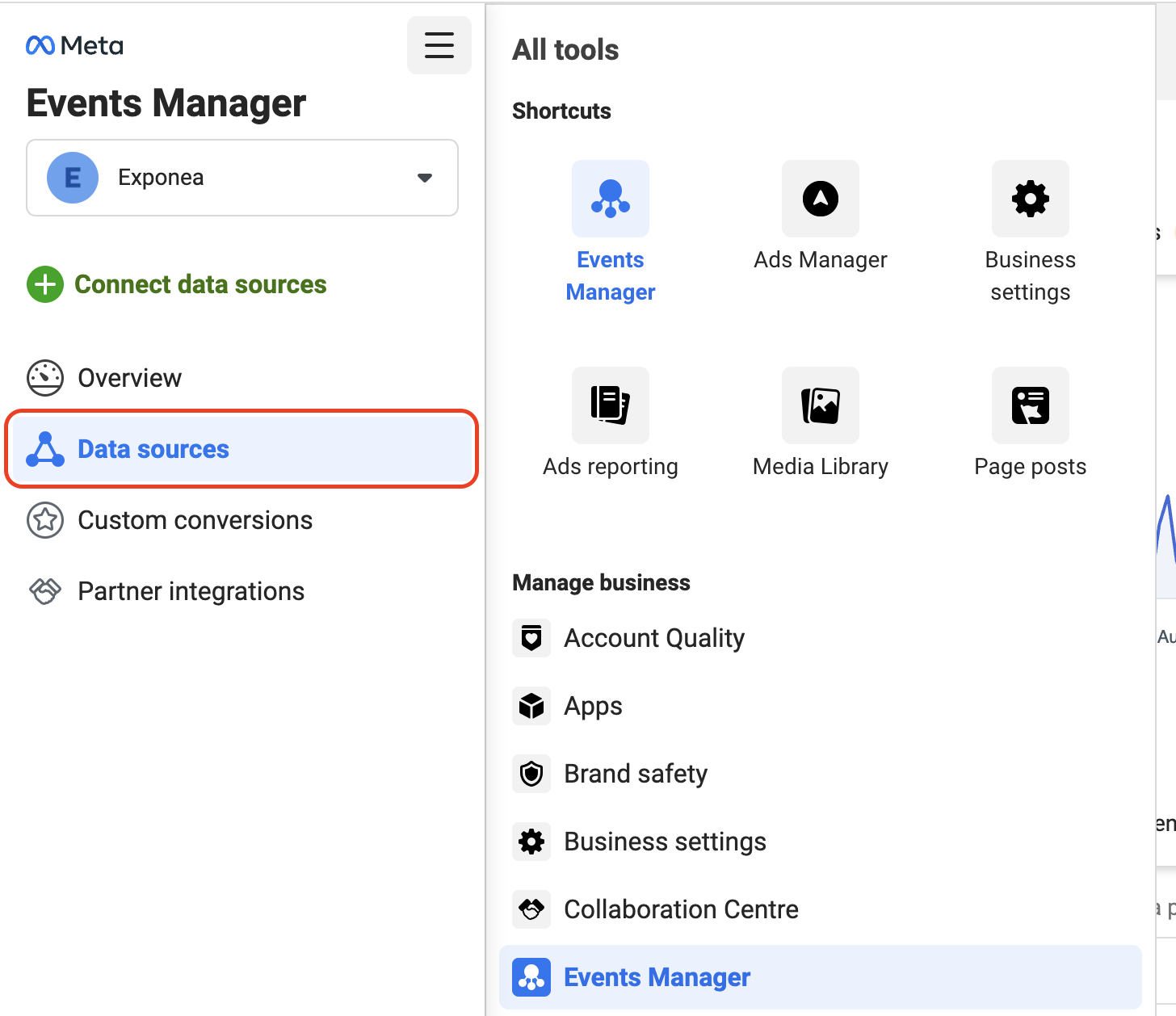Click the Events Manager shortcut icon
The image size is (1176, 1016).
coord(611,199)
